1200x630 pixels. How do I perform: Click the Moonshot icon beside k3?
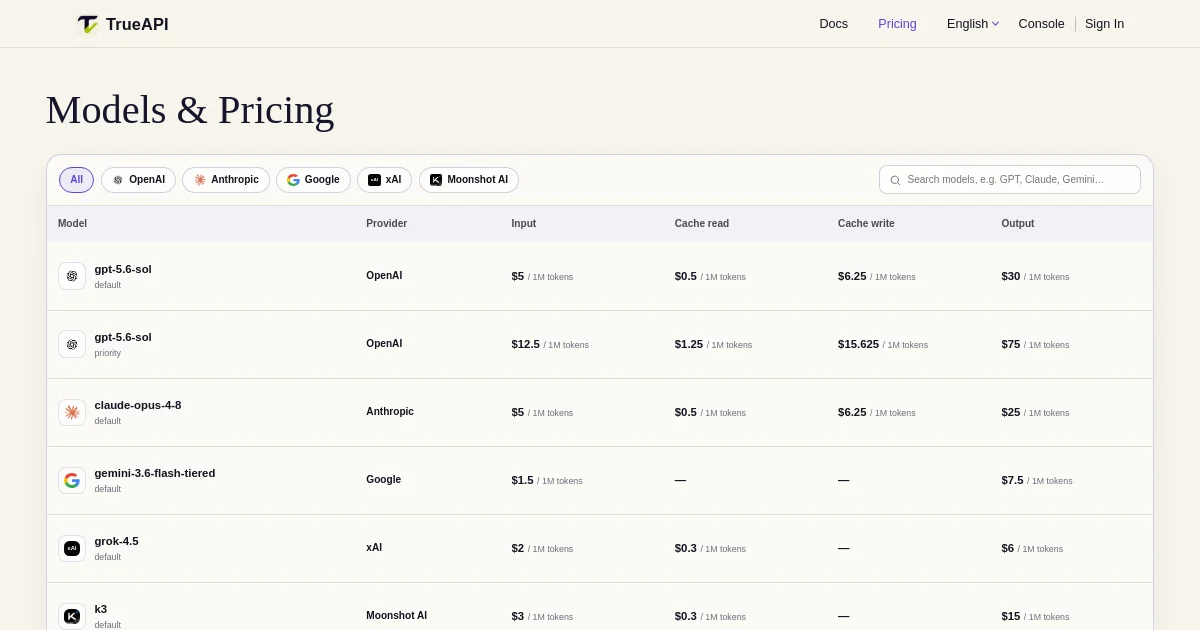click(72, 616)
